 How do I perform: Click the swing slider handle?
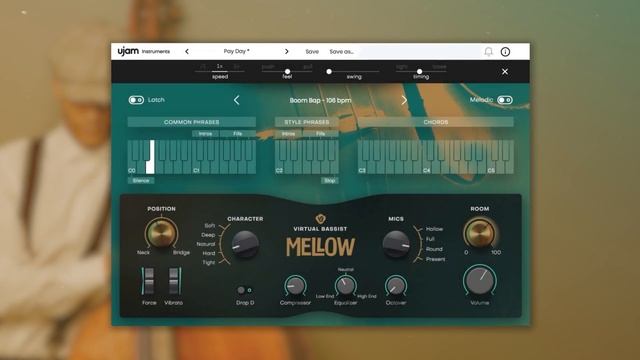(x=329, y=71)
